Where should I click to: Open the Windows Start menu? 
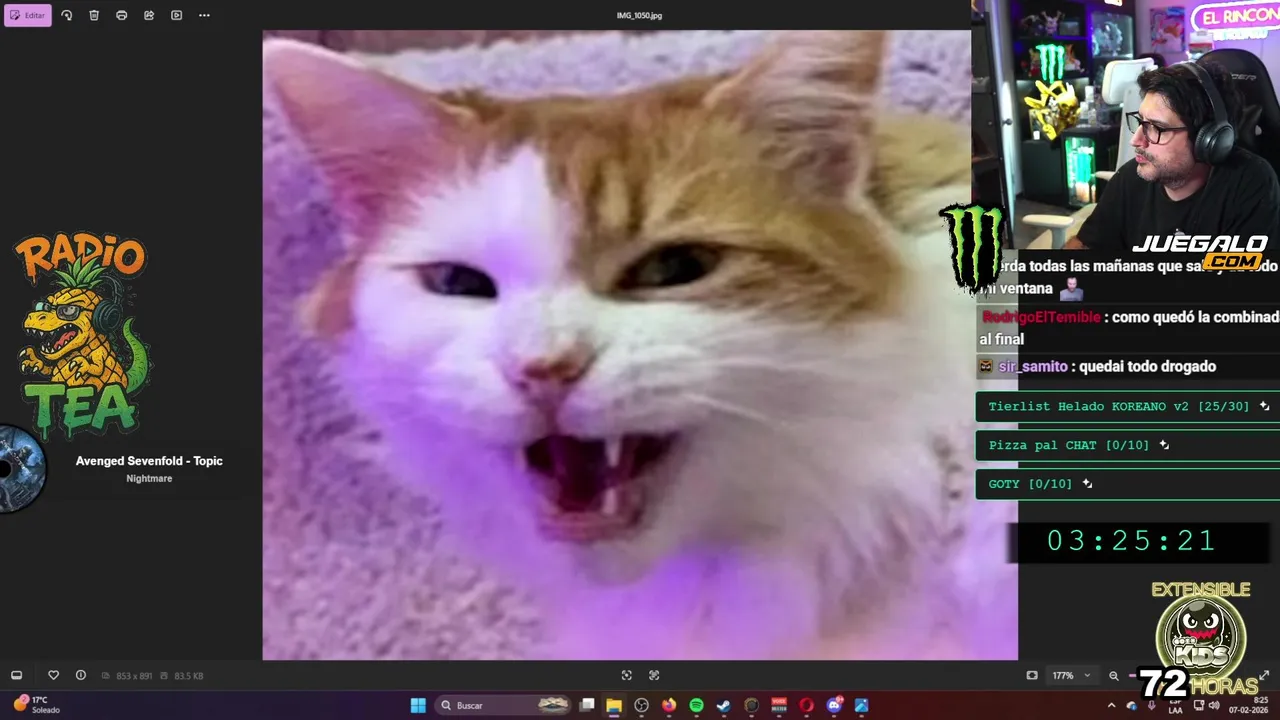pyautogui.click(x=418, y=705)
